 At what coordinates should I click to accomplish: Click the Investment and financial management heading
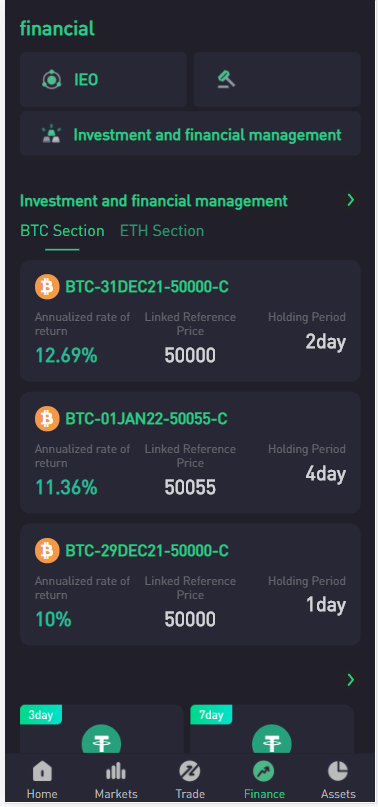click(153, 201)
